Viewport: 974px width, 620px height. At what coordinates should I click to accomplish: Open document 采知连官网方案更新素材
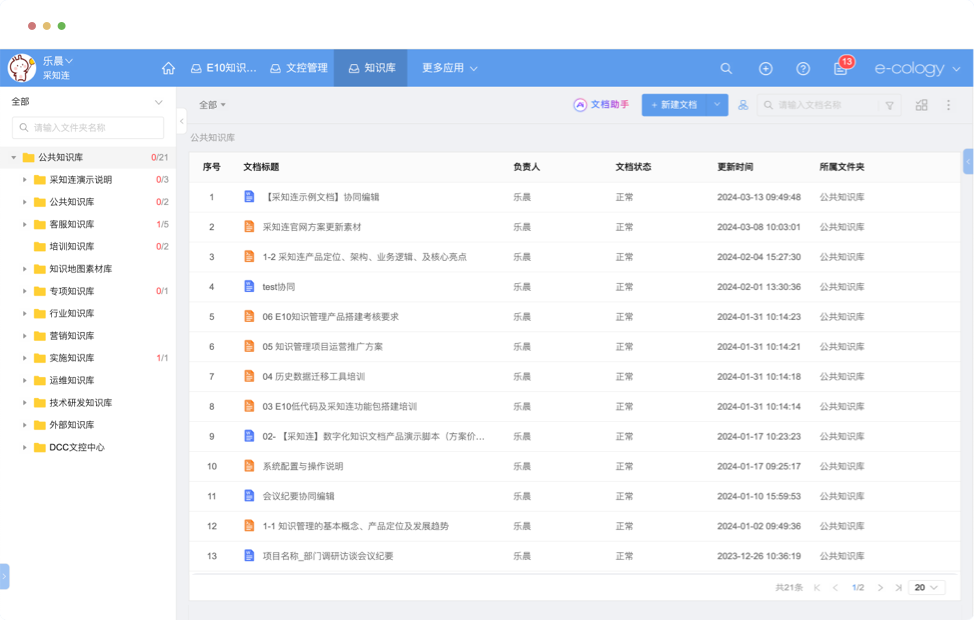click(x=311, y=227)
